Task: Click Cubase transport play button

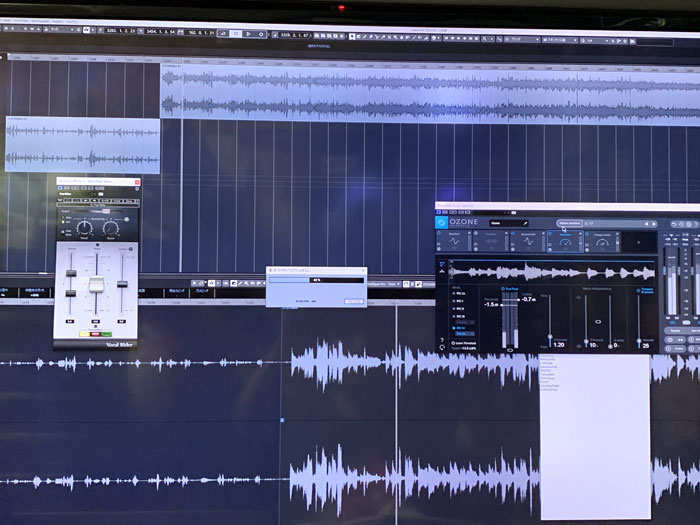Action: pos(249,34)
